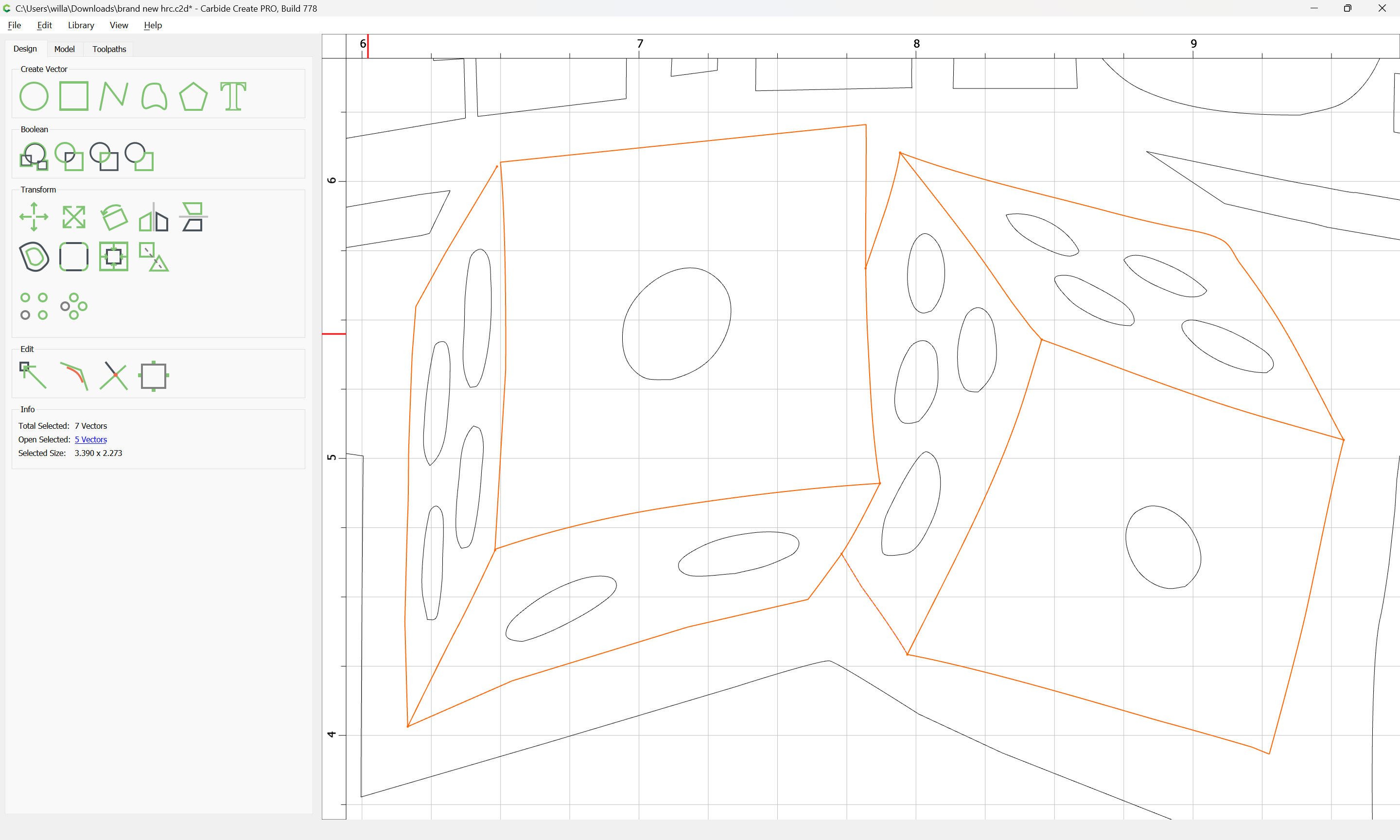Click the vertical ruler label 5

tap(332, 457)
